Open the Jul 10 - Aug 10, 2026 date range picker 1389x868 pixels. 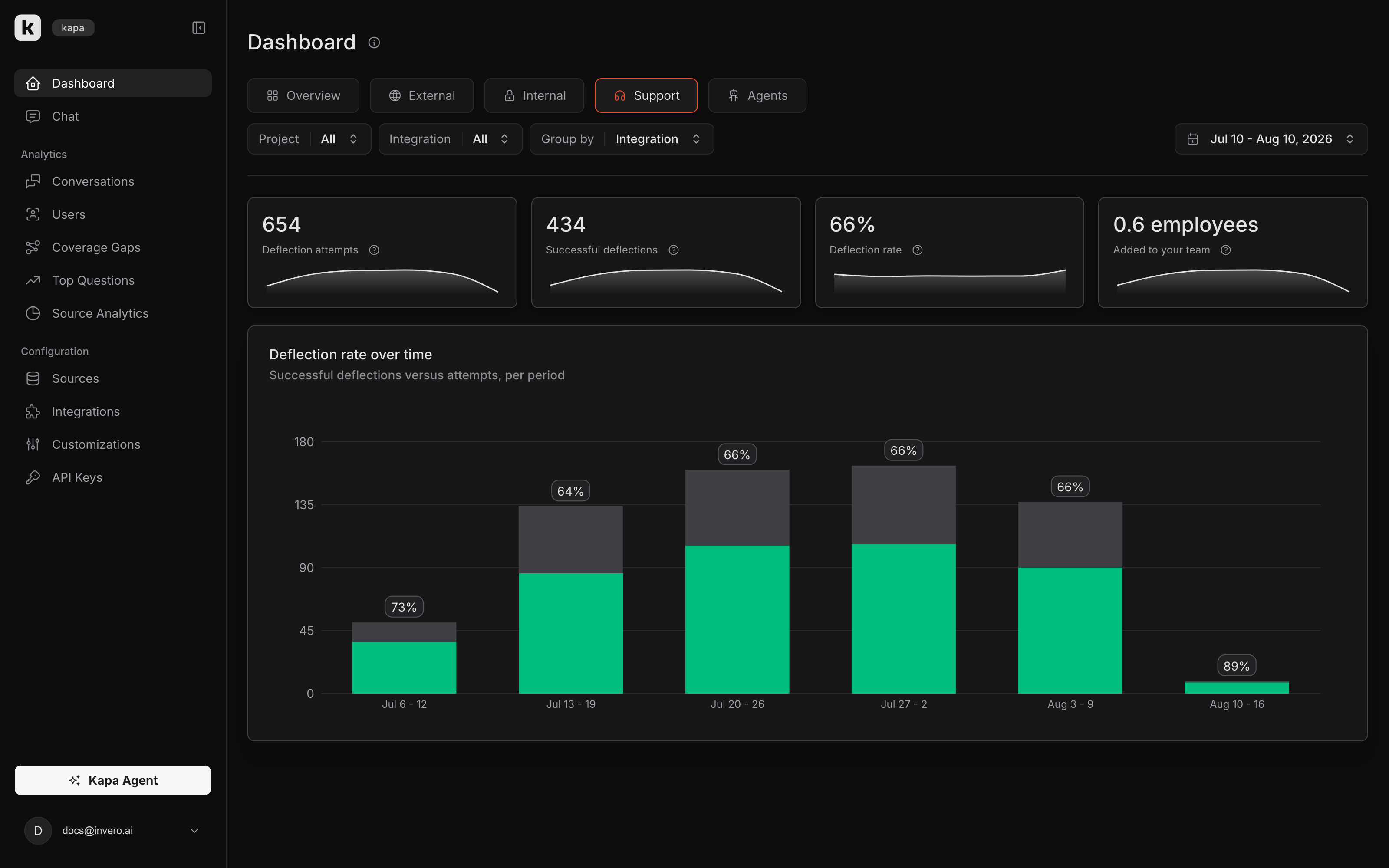(1271, 139)
